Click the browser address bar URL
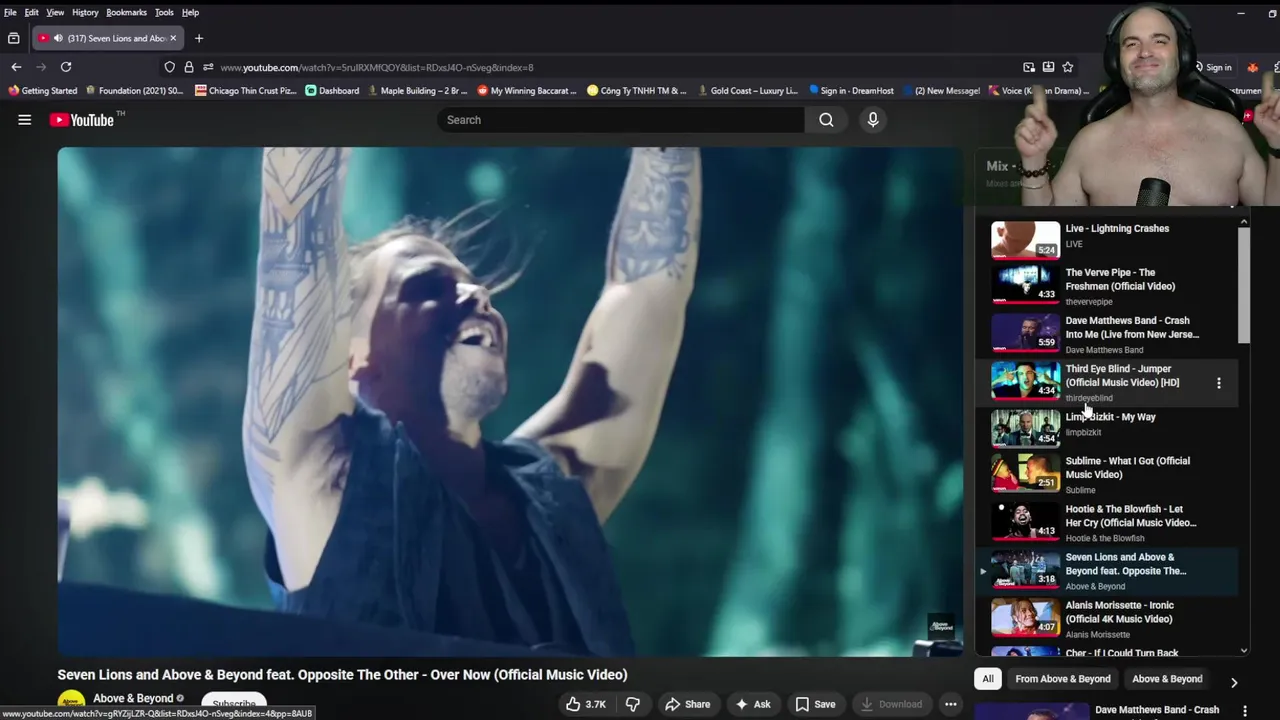 point(376,67)
